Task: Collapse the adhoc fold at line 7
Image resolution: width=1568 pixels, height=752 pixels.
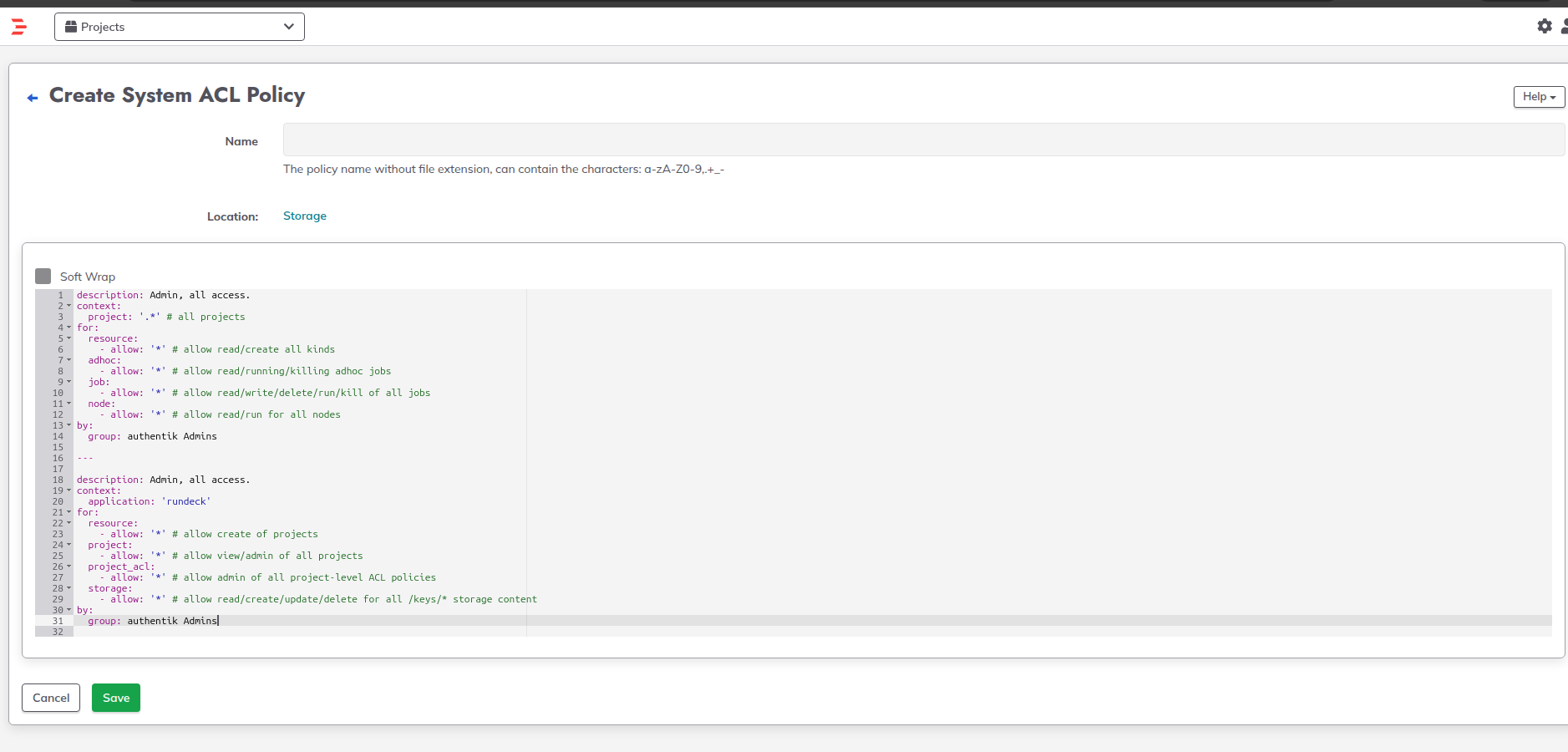Action: pos(69,360)
